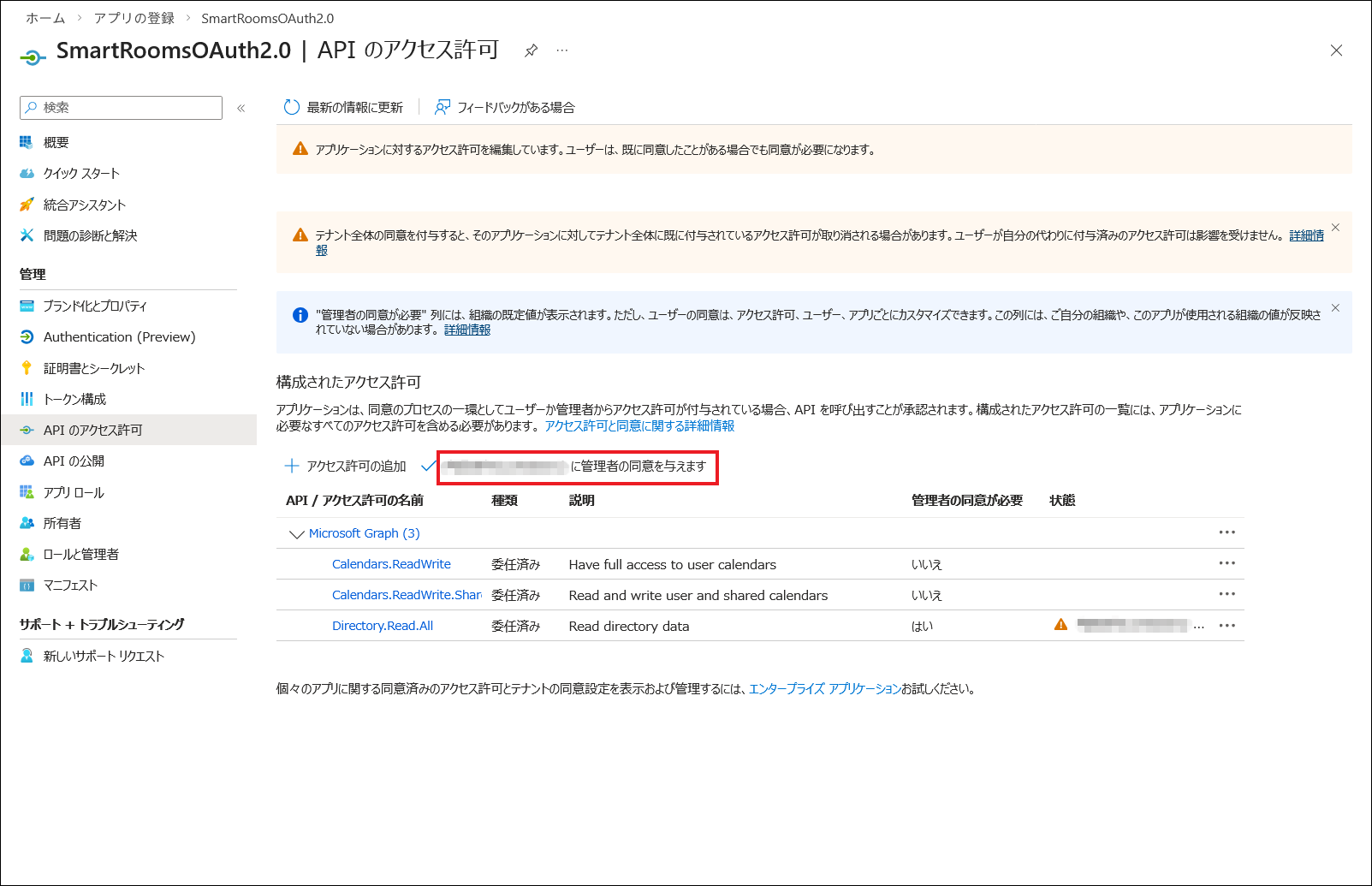
Task: Select Authentication (Preview) menu item
Action: (x=119, y=337)
